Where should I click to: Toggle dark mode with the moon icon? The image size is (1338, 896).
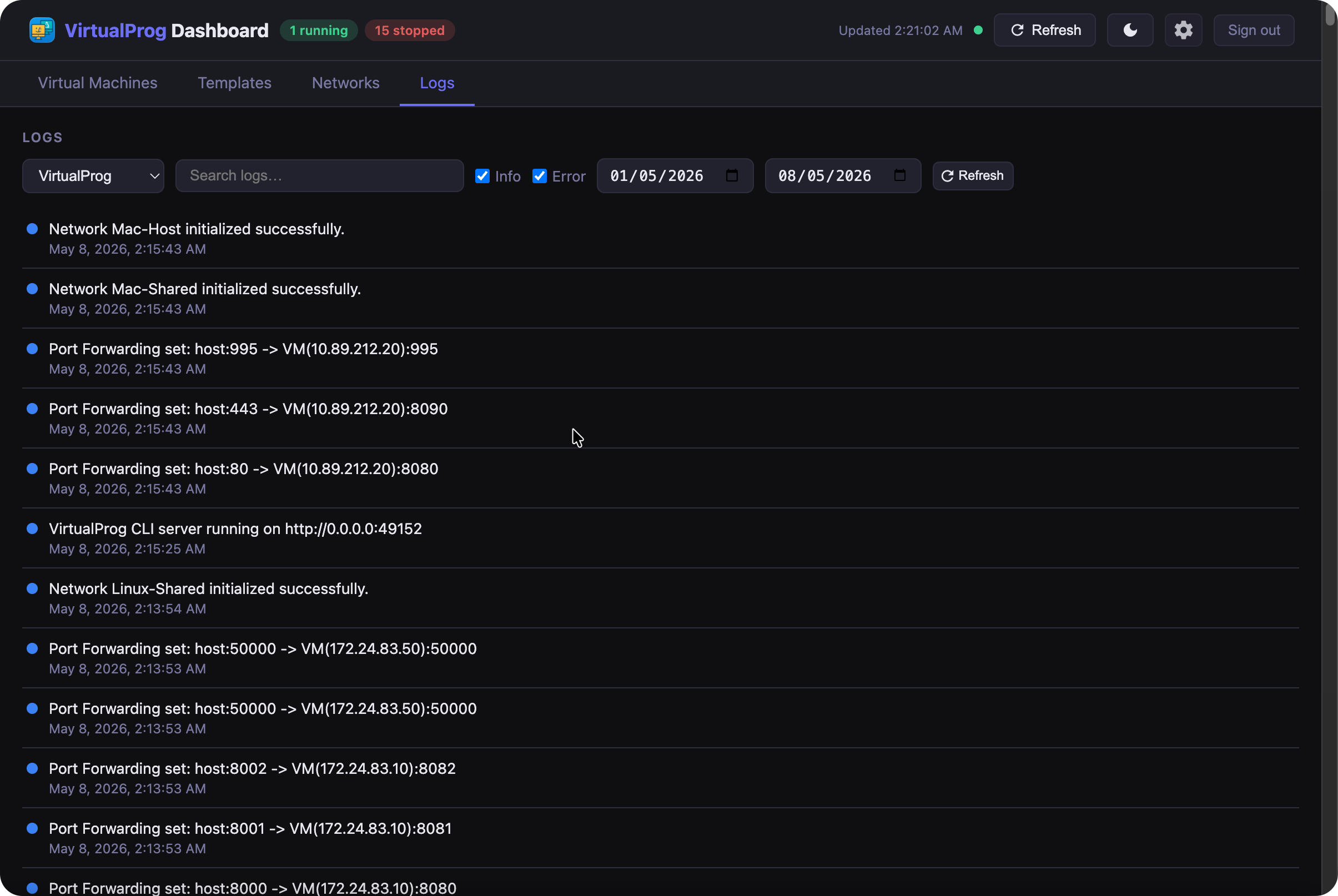click(1130, 31)
